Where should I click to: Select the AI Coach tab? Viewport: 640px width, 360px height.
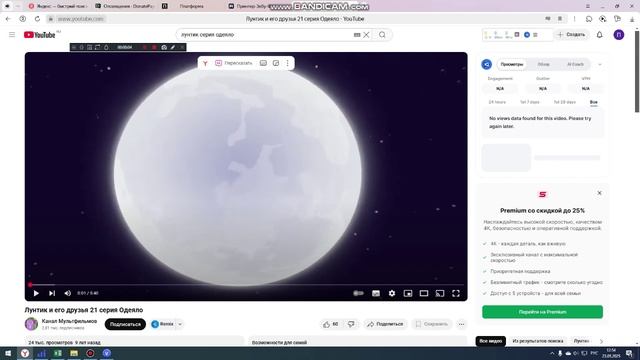575,64
